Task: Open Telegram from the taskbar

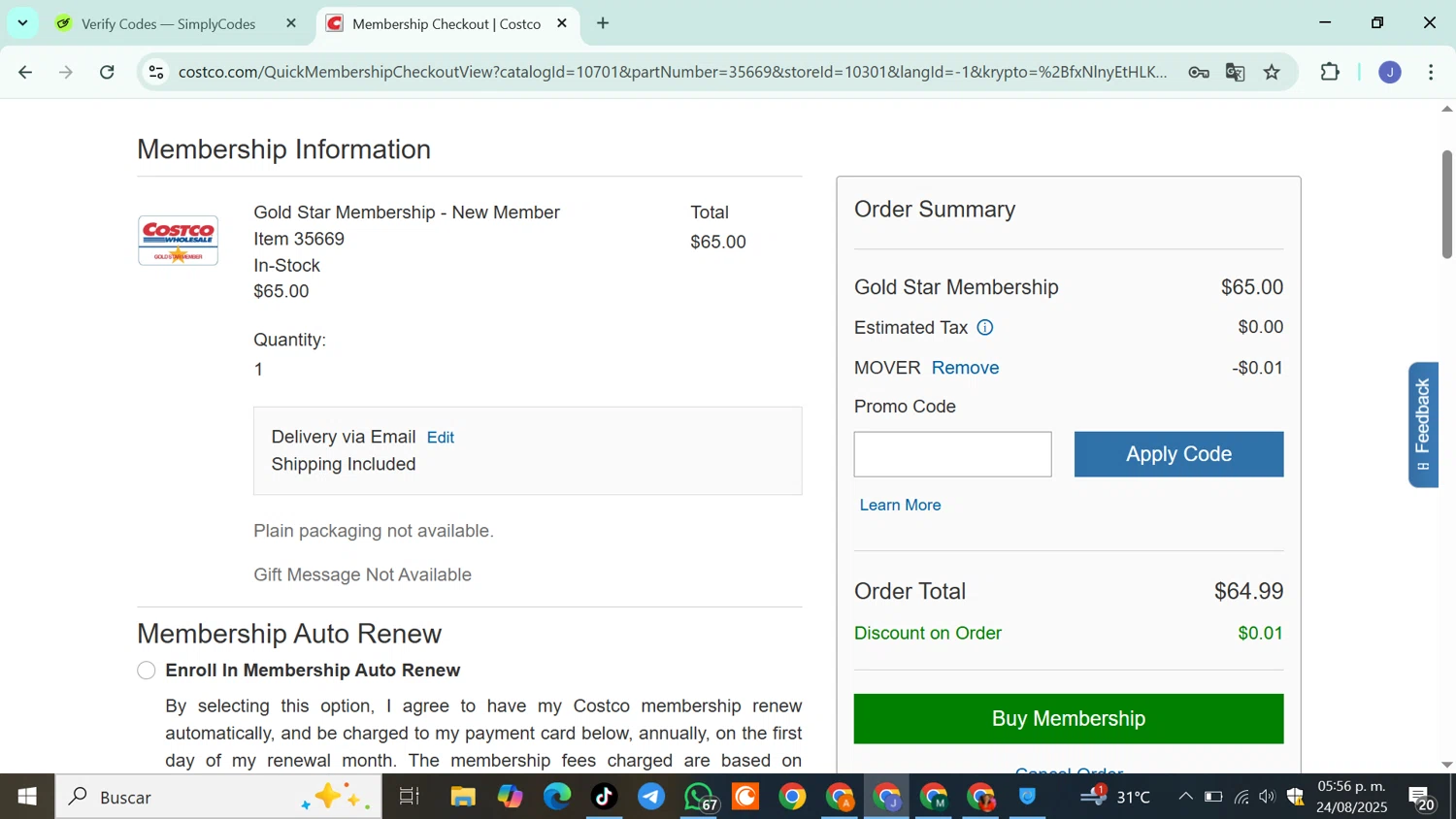Action: tap(651, 797)
